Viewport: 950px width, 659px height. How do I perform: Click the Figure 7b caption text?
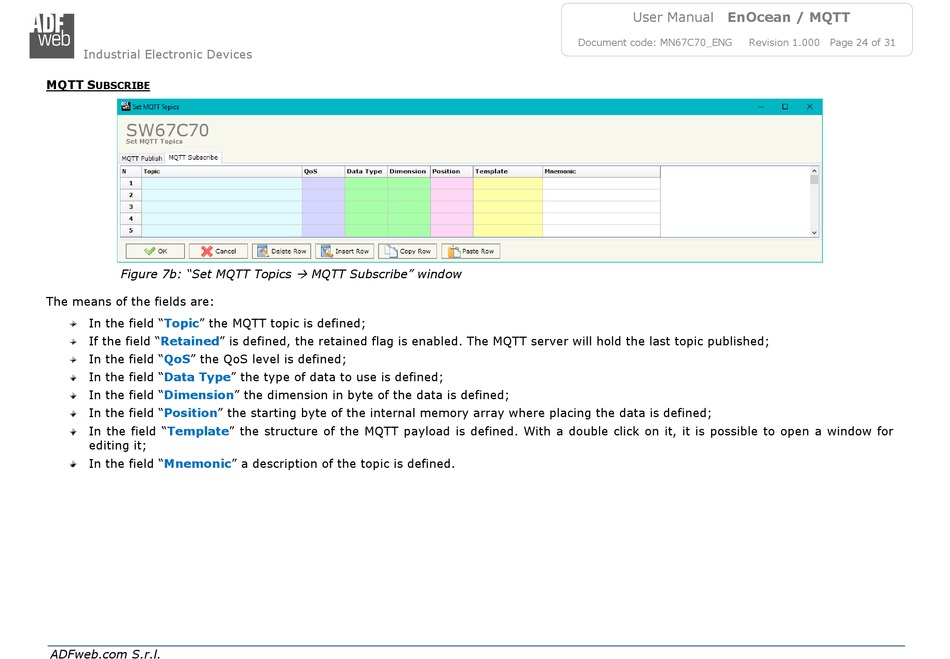pyautogui.click(x=291, y=274)
